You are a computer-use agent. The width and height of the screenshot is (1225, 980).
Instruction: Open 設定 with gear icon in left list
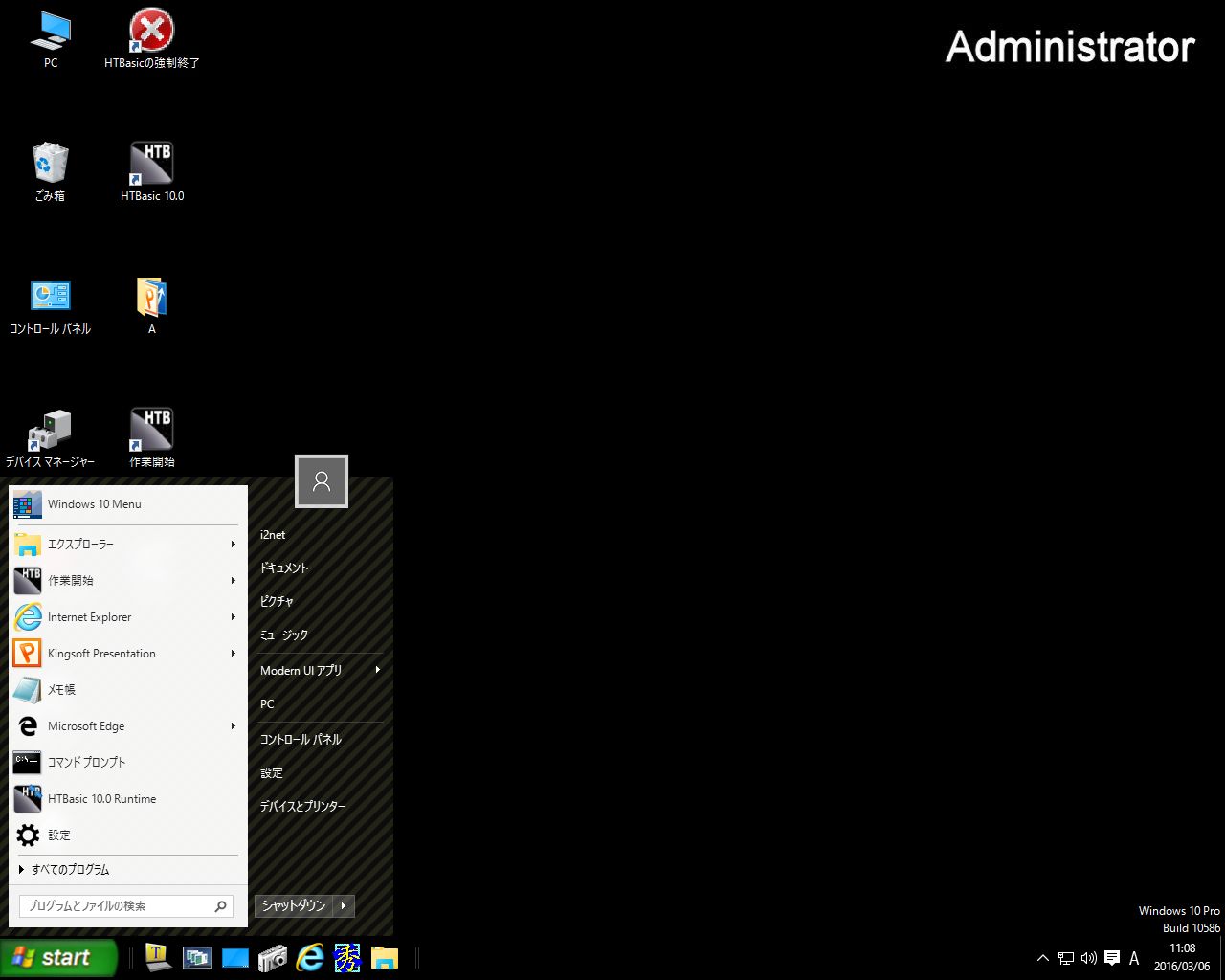tap(126, 835)
